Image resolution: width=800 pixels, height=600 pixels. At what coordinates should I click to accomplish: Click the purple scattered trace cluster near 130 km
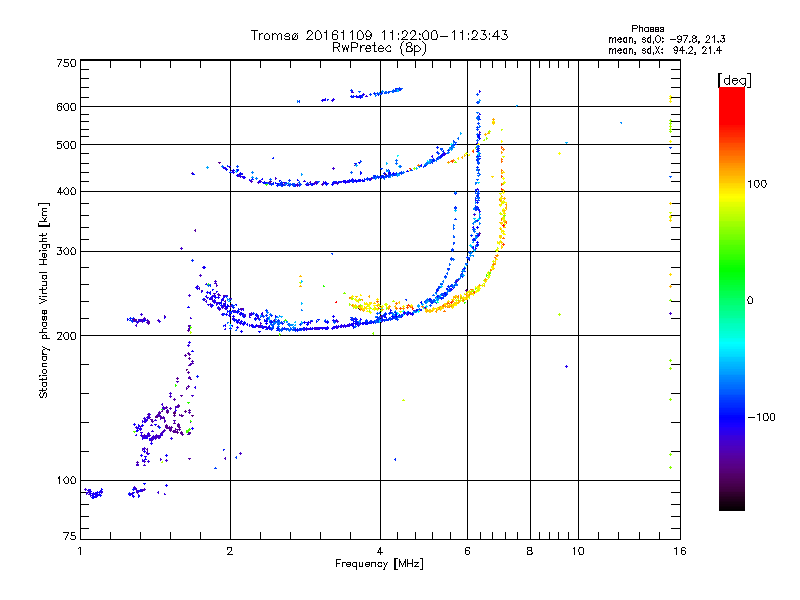coord(163,423)
